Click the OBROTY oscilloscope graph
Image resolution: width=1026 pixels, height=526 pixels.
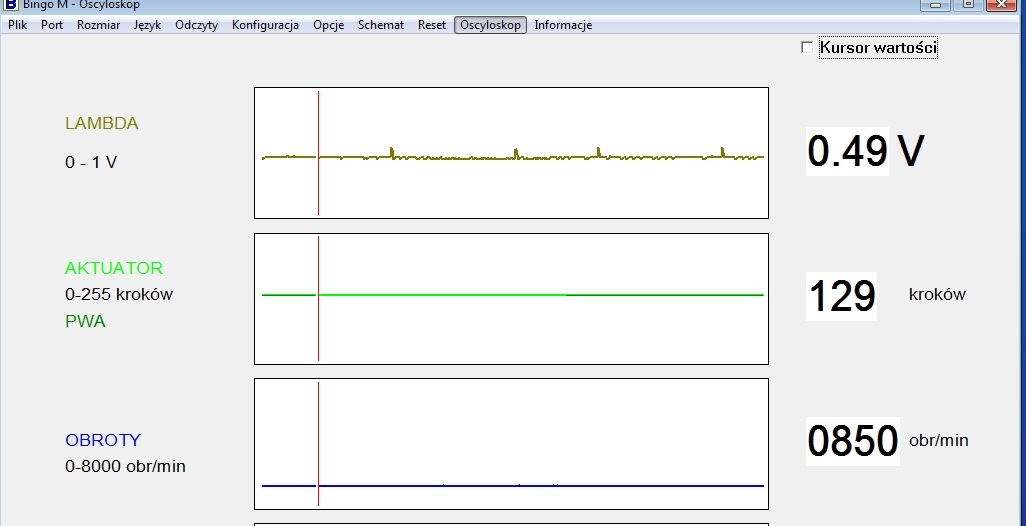tap(511, 444)
